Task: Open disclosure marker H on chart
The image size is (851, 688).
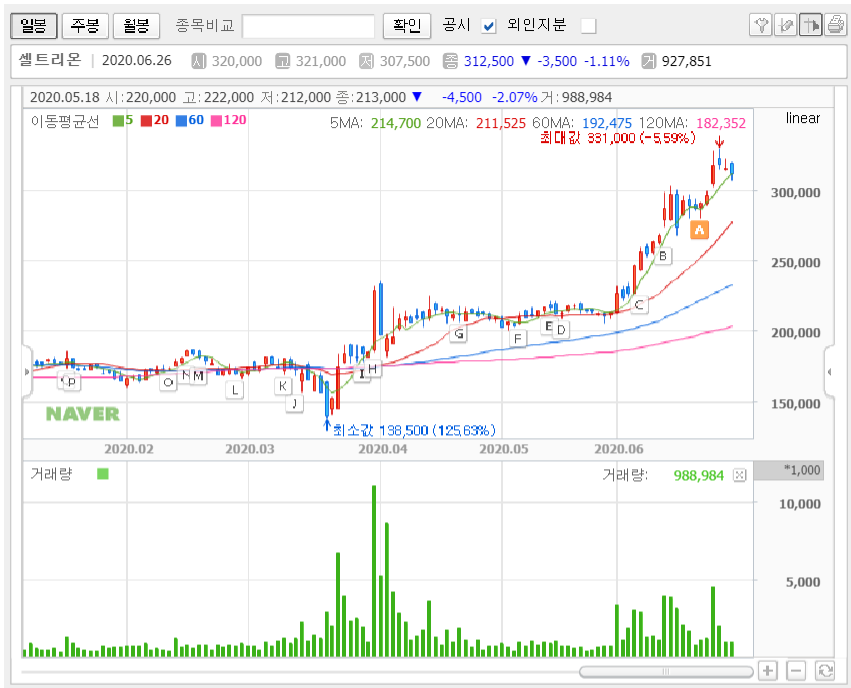Action: tap(372, 369)
